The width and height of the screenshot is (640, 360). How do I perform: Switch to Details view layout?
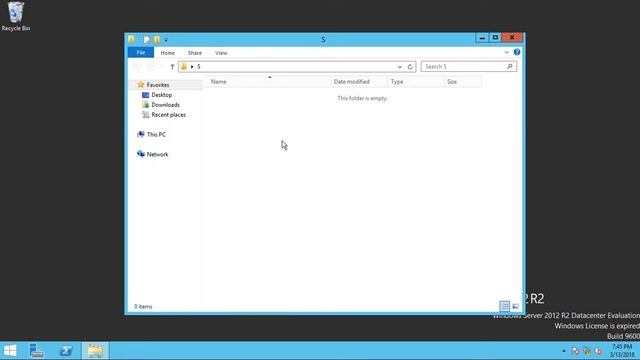tap(504, 306)
